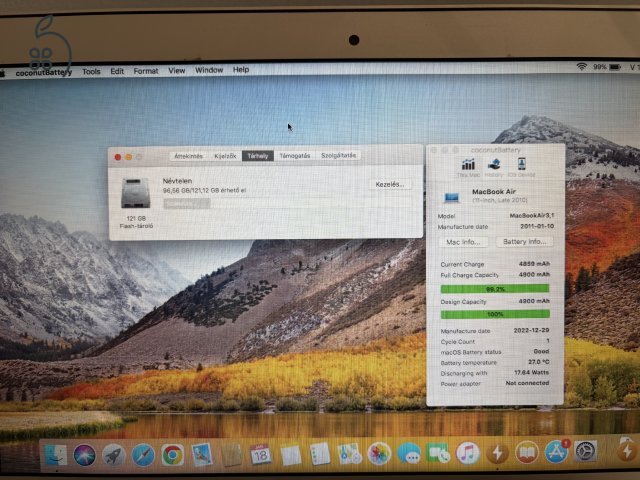Viewport: 640px width, 480px height.
Task: Click the Battery Info... button
Action: [525, 242]
